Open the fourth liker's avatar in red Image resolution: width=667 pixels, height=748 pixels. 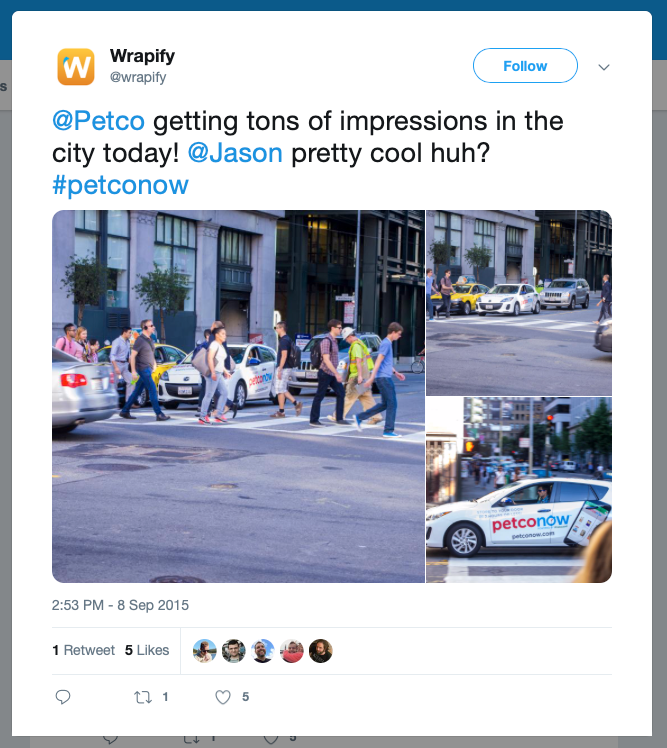(292, 651)
